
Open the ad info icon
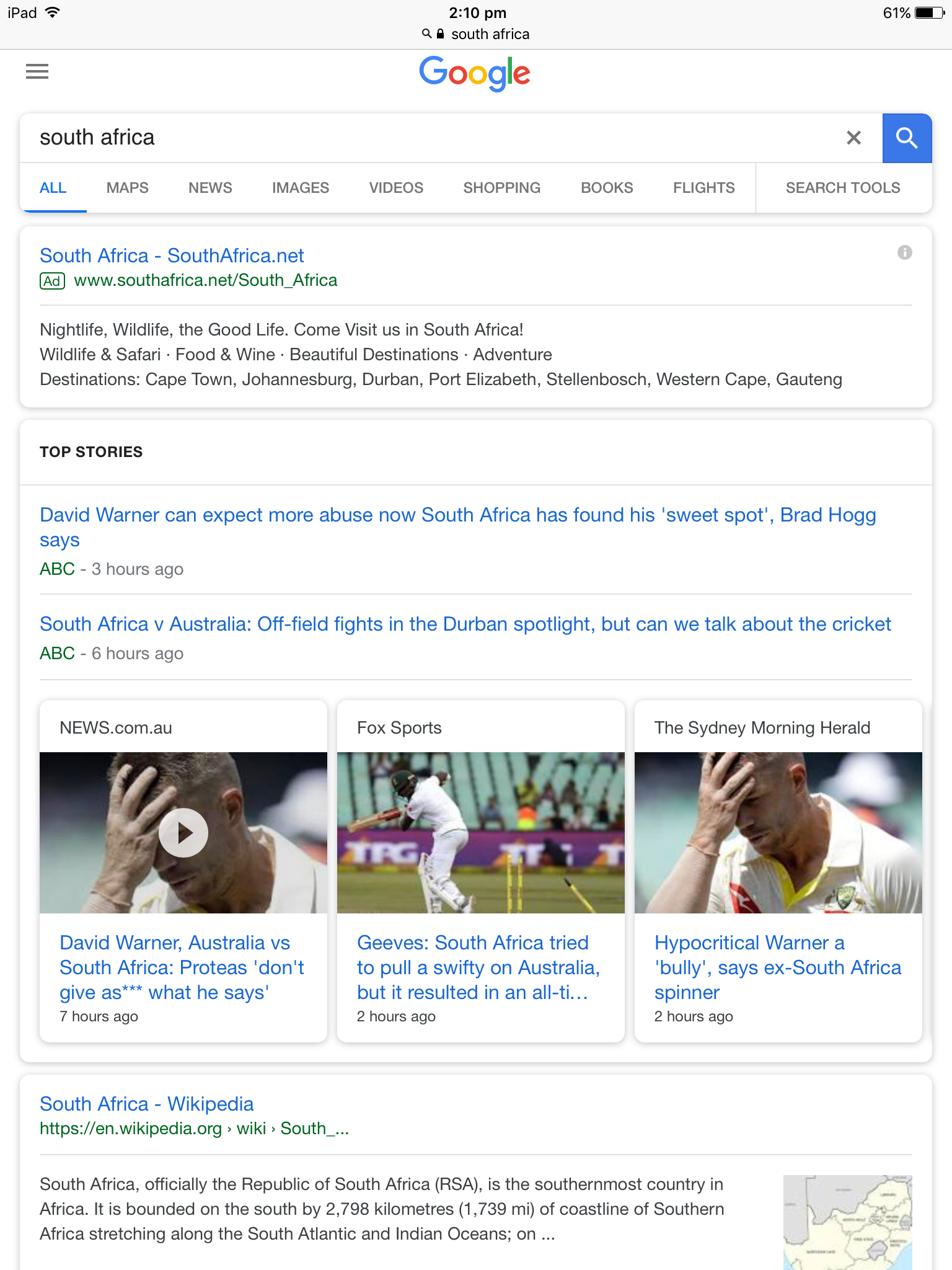[904, 252]
